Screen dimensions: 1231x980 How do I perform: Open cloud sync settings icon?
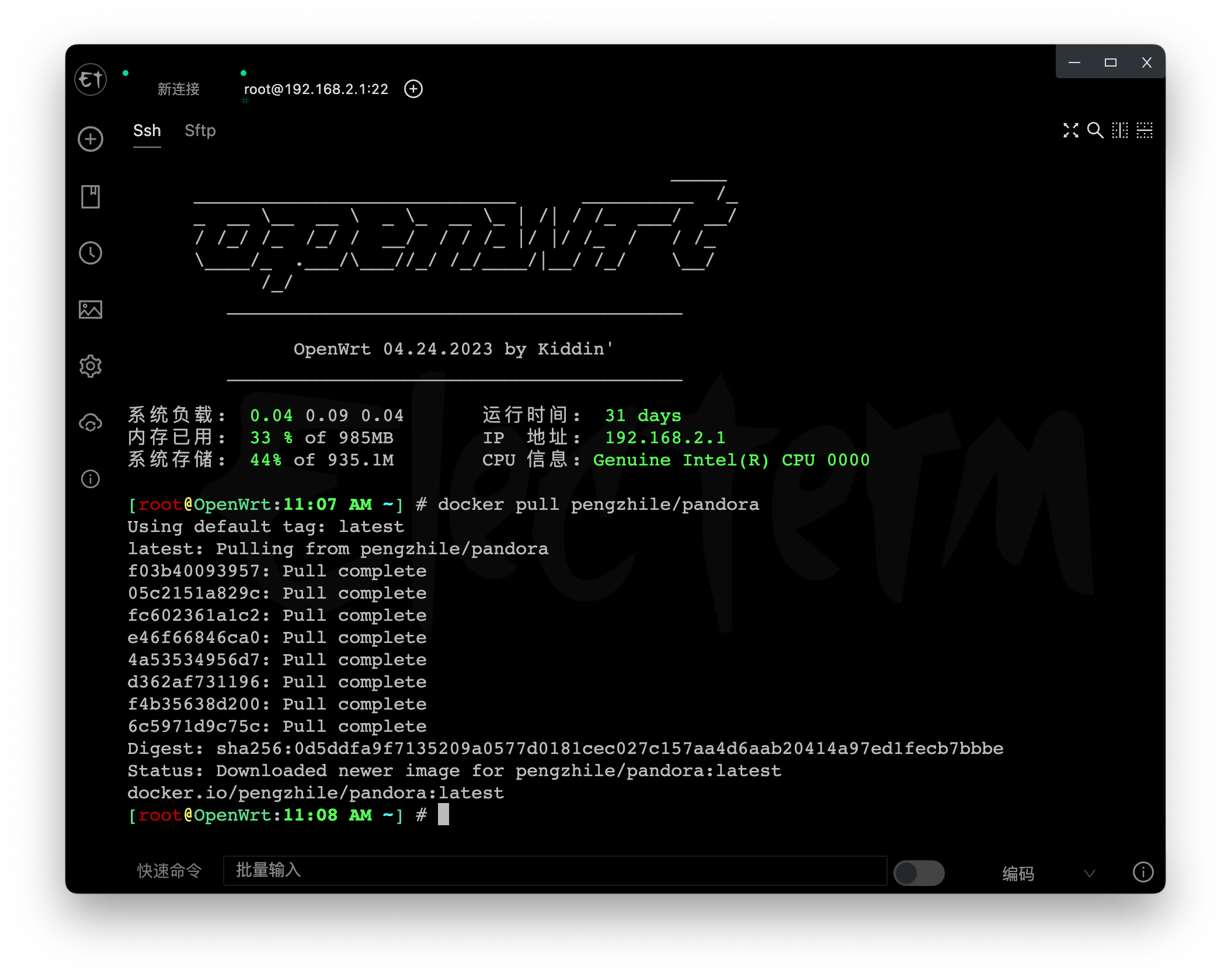pyautogui.click(x=91, y=423)
